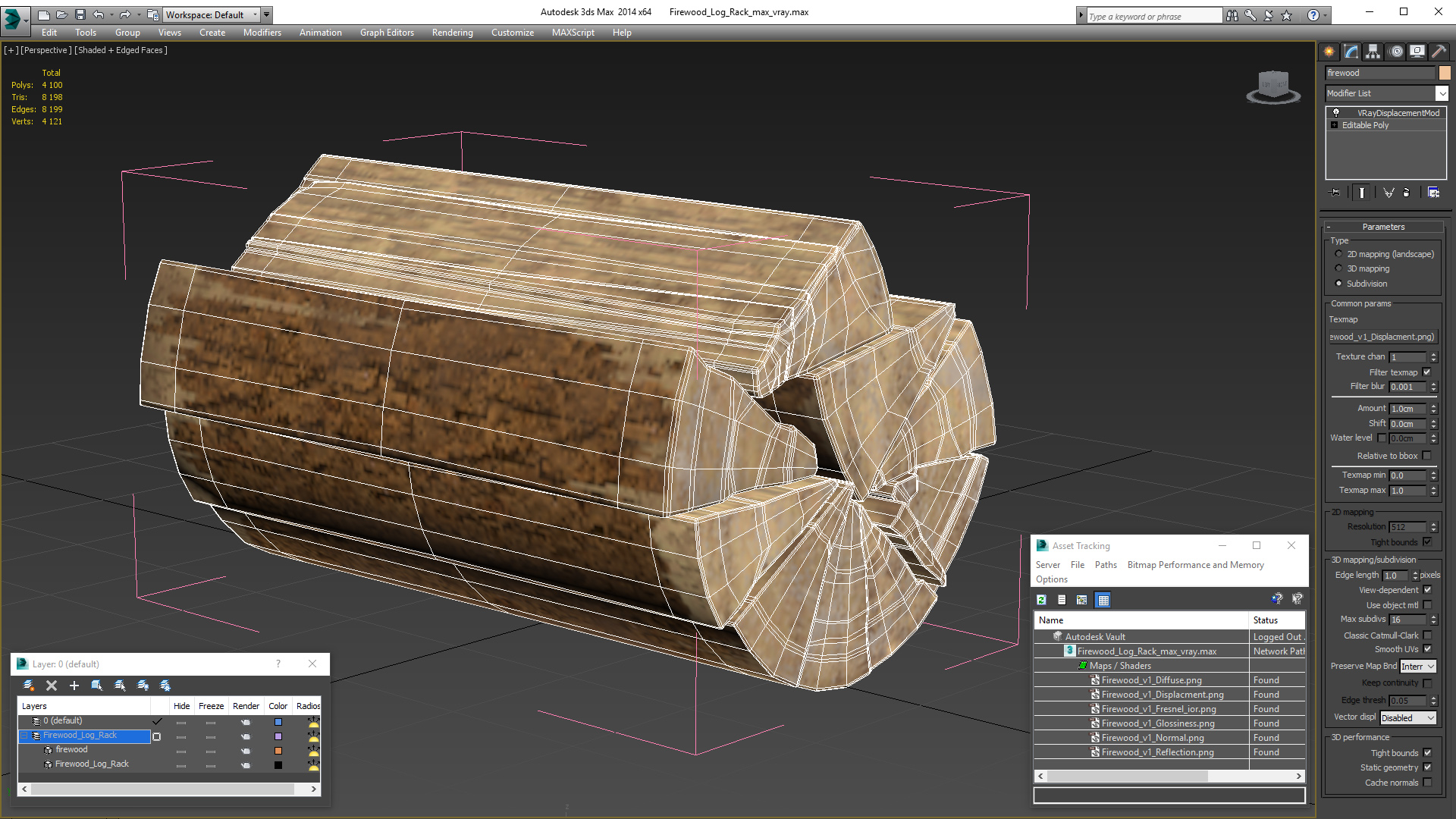Open the Hierarchy command panel tab
The height and width of the screenshot is (819, 1456).
[1373, 52]
